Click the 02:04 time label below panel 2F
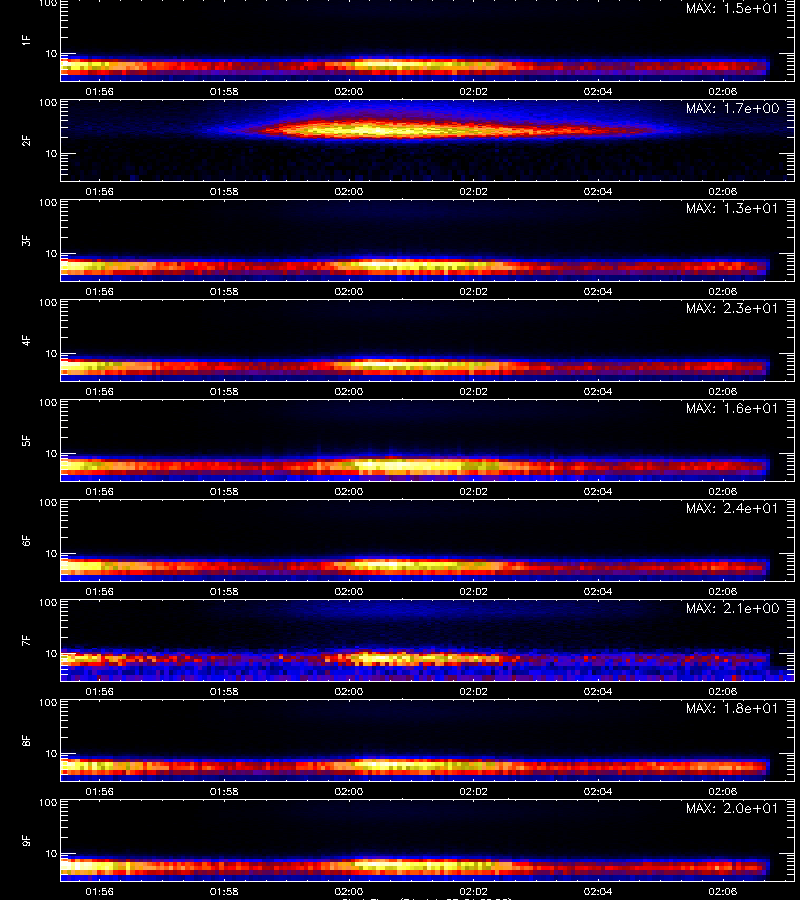 [x=598, y=192]
